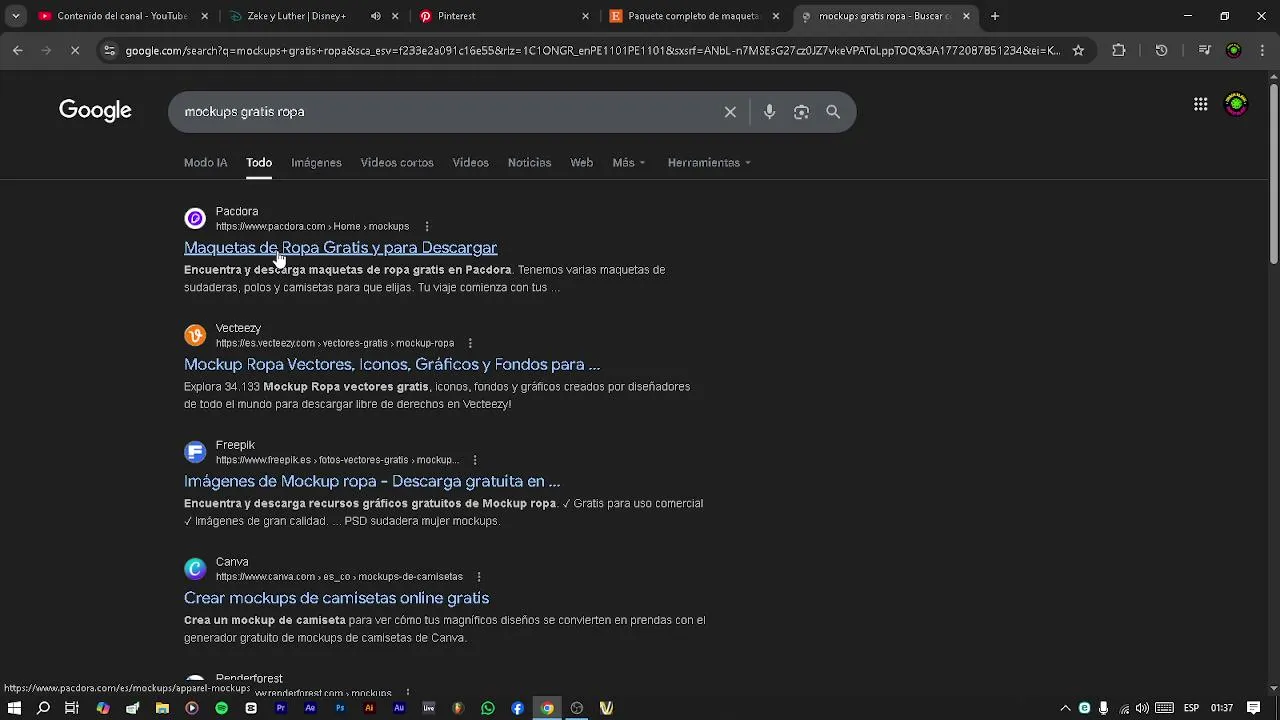Go to the Google logo homepage
This screenshot has width=1280, height=720.
[x=95, y=111]
